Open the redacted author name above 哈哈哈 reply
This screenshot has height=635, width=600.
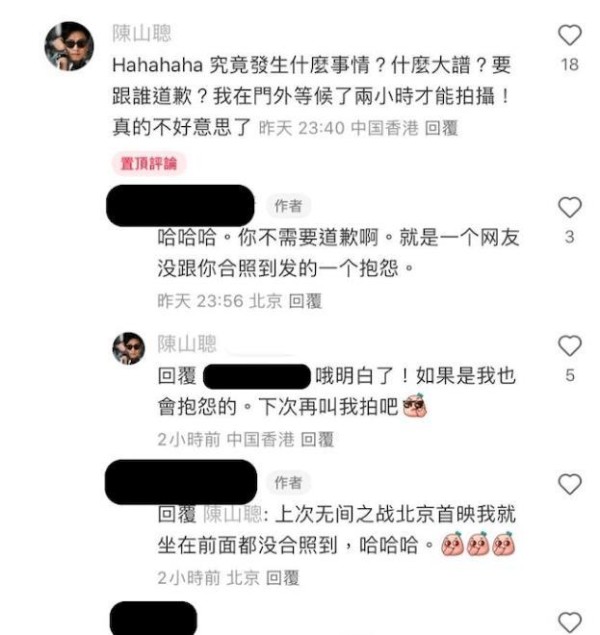[x=180, y=206]
